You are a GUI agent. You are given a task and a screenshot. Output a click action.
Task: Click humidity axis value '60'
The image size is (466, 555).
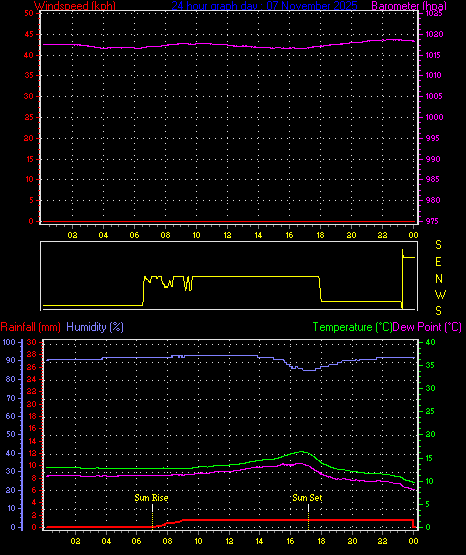point(11,416)
